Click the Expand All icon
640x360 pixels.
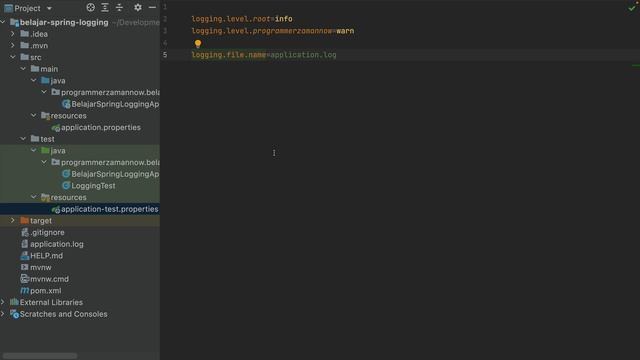tap(105, 7)
